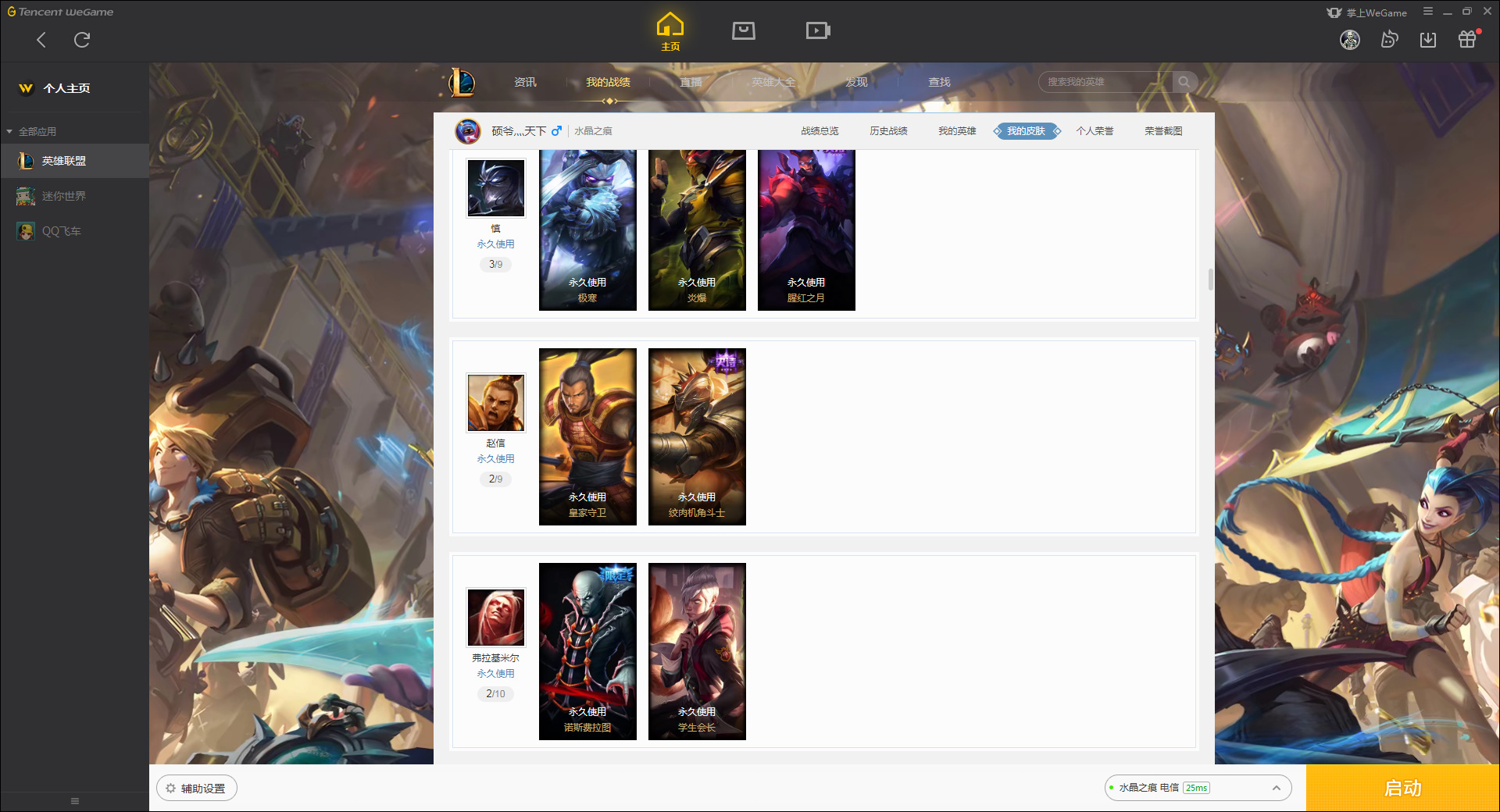Click the player name 硕爷灬天下
This screenshot has height=812, width=1500.
click(519, 131)
